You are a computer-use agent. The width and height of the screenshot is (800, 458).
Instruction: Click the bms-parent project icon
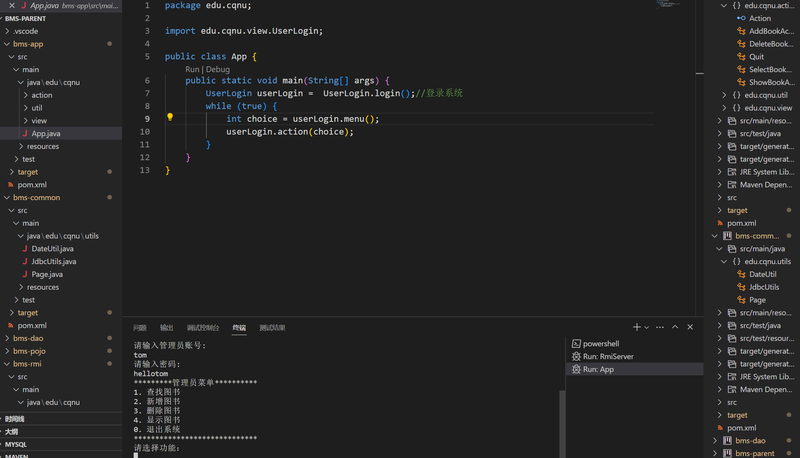728,453
